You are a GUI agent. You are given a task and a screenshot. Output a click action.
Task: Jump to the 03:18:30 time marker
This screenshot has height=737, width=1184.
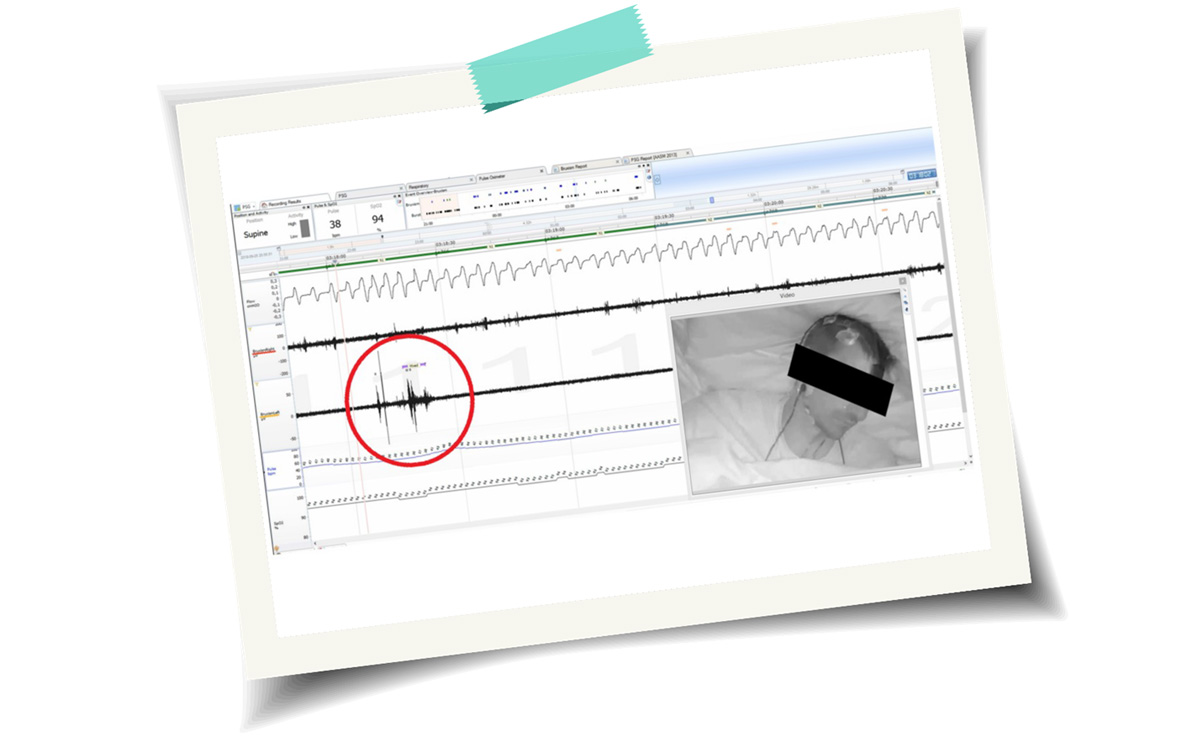coord(445,245)
